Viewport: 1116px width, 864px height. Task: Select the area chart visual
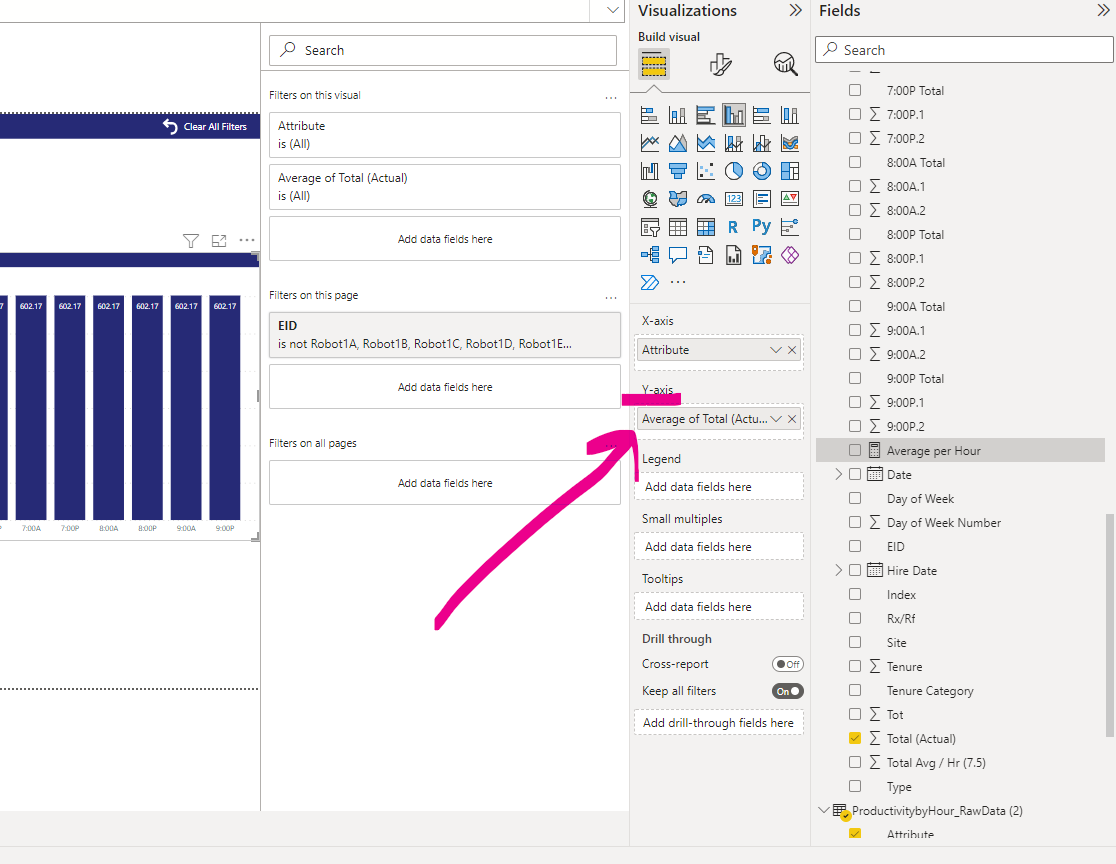coord(678,143)
